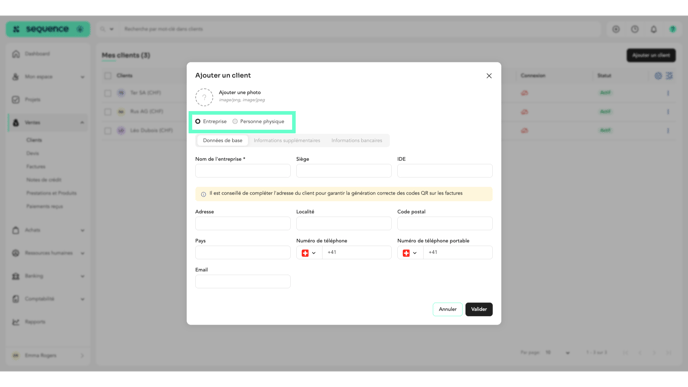The width and height of the screenshot is (688, 387).
Task: Toggle checkbox for Léo Dubois row
Action: click(108, 131)
